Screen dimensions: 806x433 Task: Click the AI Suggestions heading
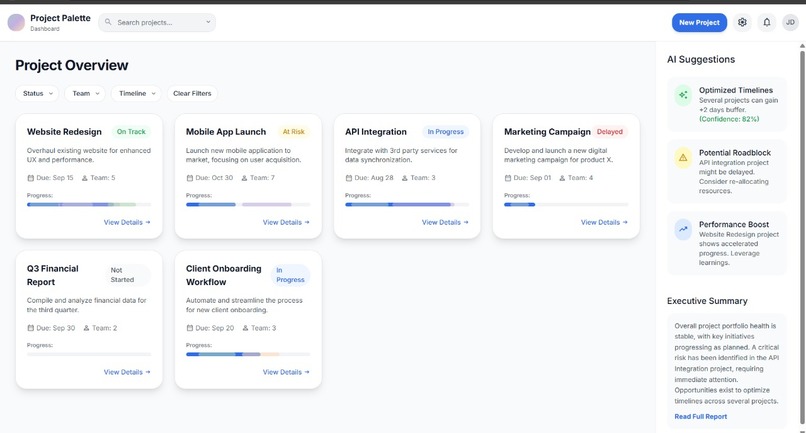[701, 59]
